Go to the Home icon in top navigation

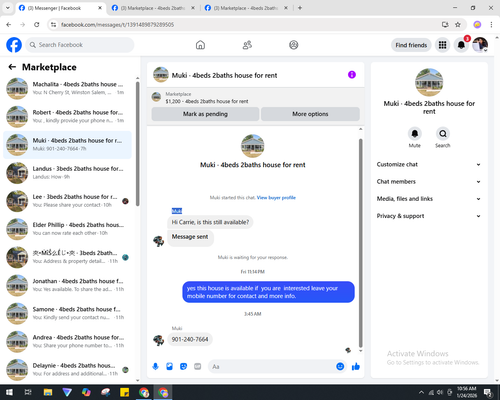click(200, 45)
